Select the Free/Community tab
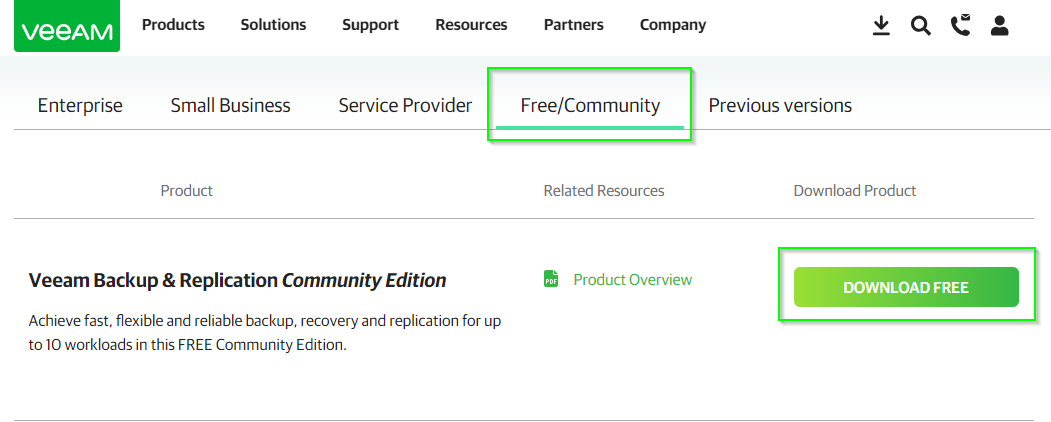 (590, 106)
